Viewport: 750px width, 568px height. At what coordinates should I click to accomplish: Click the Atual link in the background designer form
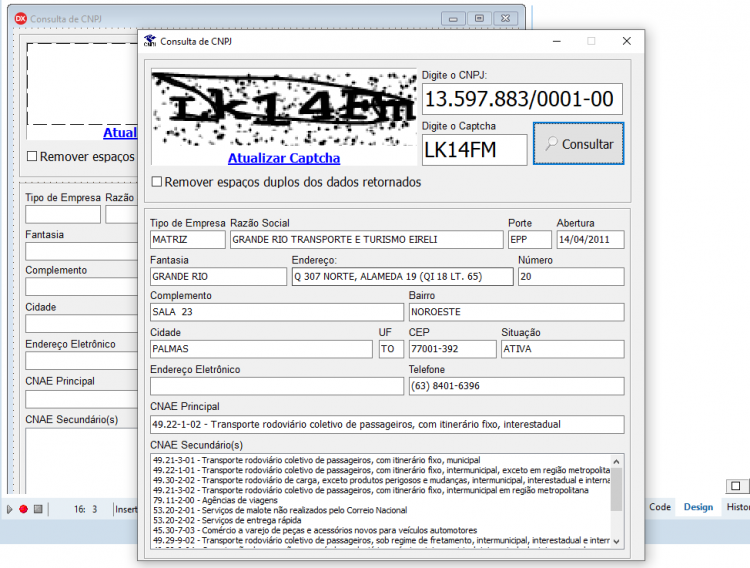120,133
